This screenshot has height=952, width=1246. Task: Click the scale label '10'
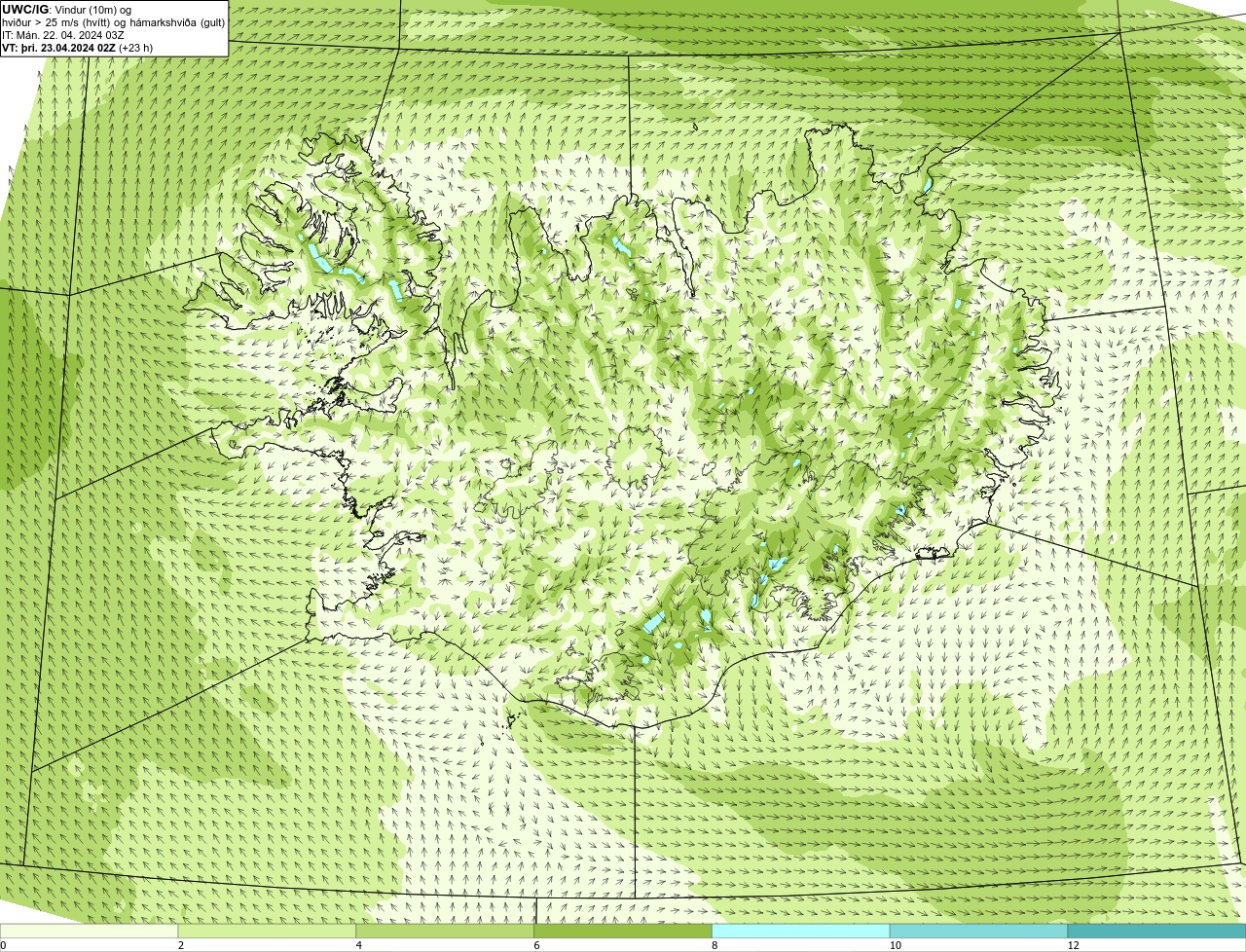(x=895, y=945)
